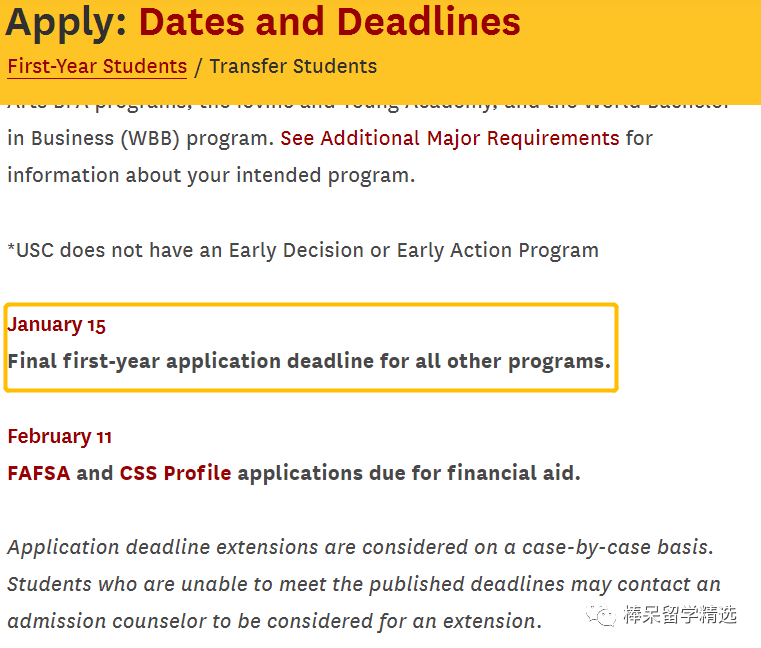Switch to the Transfer Students tab
This screenshot has width=761, height=648.
293,66
